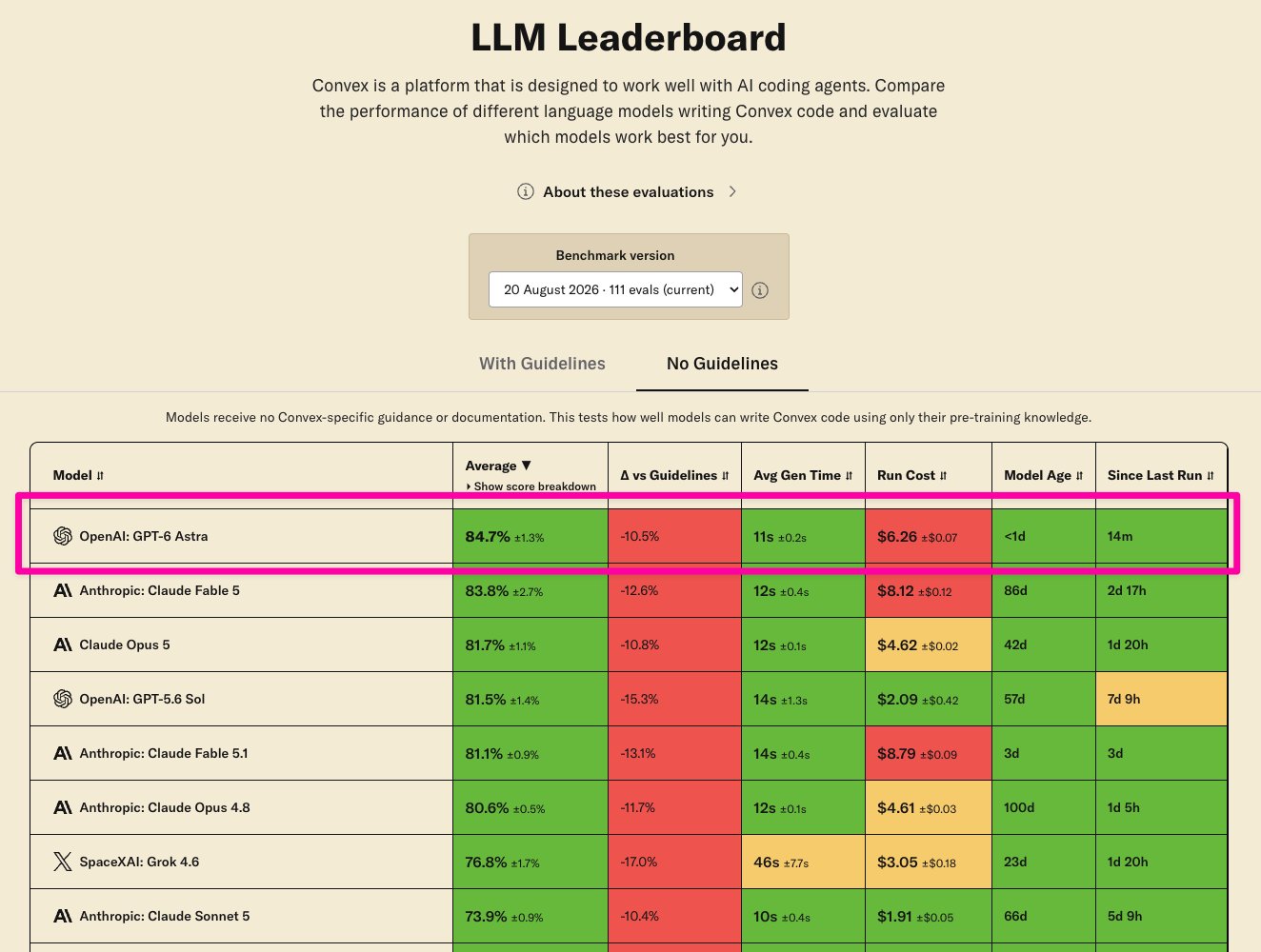The image size is (1261, 952).
Task: Sort by Model Age column
Action: 1044,475
